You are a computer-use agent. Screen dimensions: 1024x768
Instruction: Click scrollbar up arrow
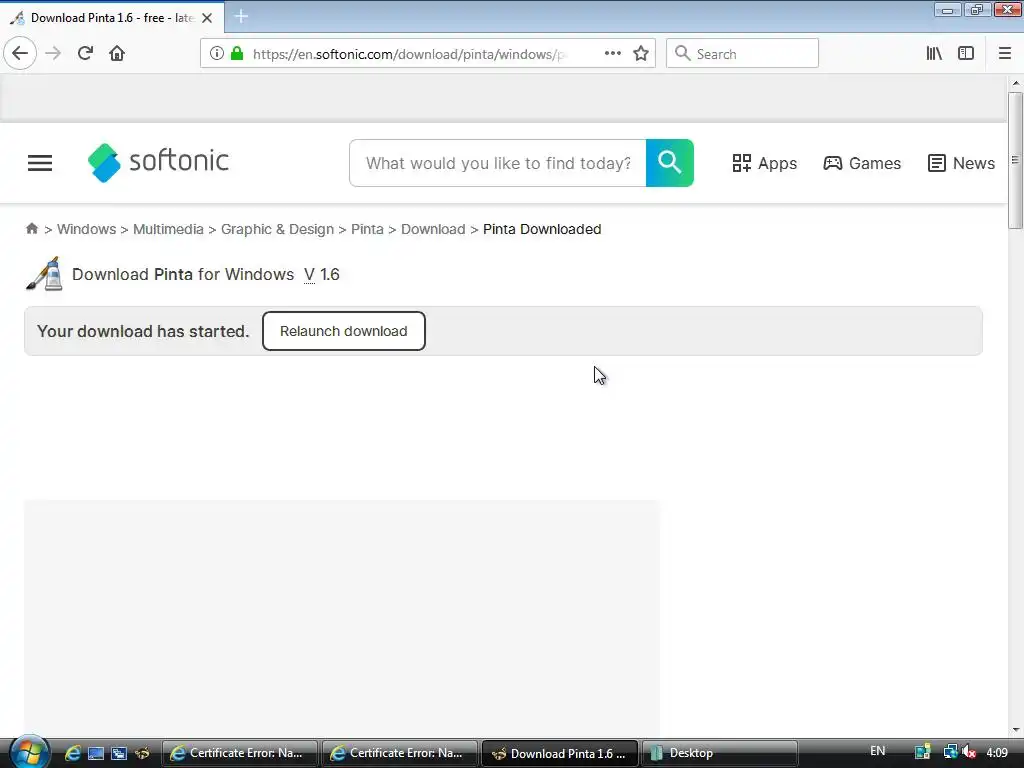[1016, 83]
